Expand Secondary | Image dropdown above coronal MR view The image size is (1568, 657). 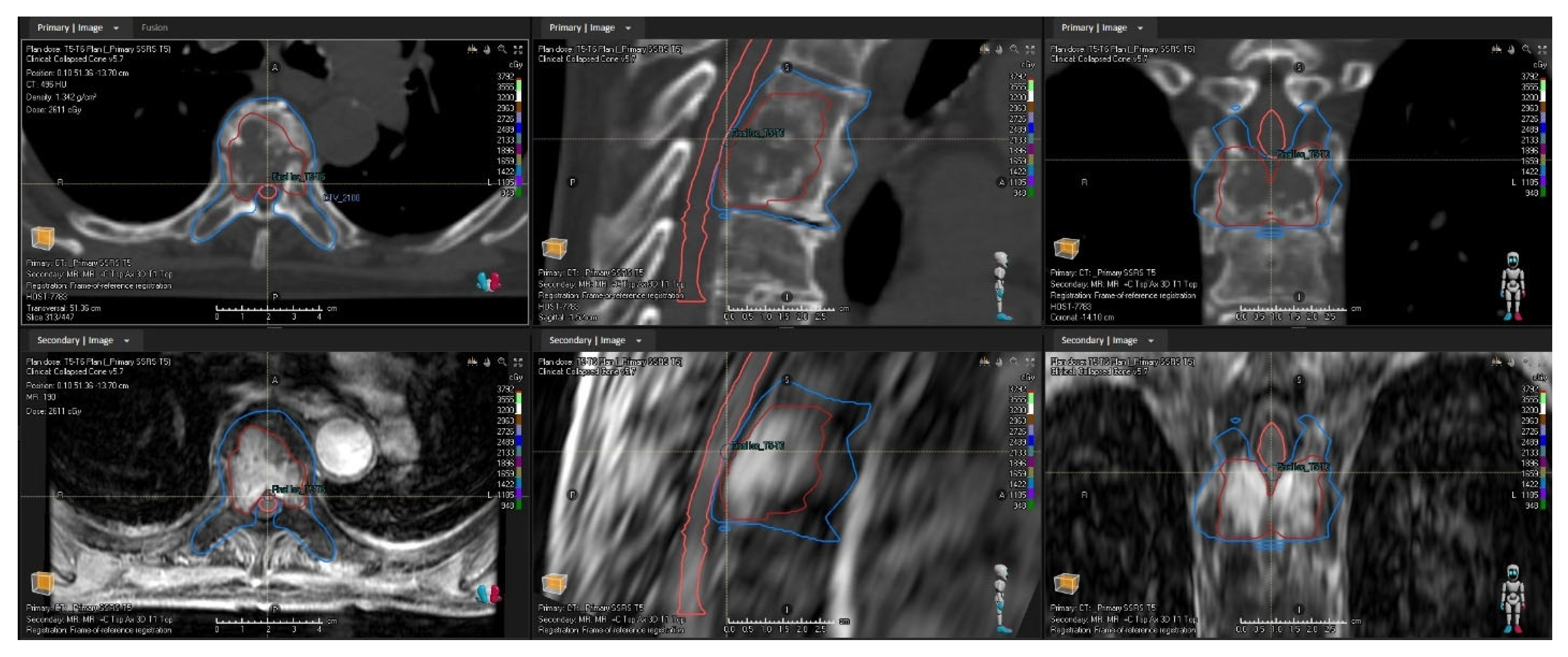tap(1150, 341)
